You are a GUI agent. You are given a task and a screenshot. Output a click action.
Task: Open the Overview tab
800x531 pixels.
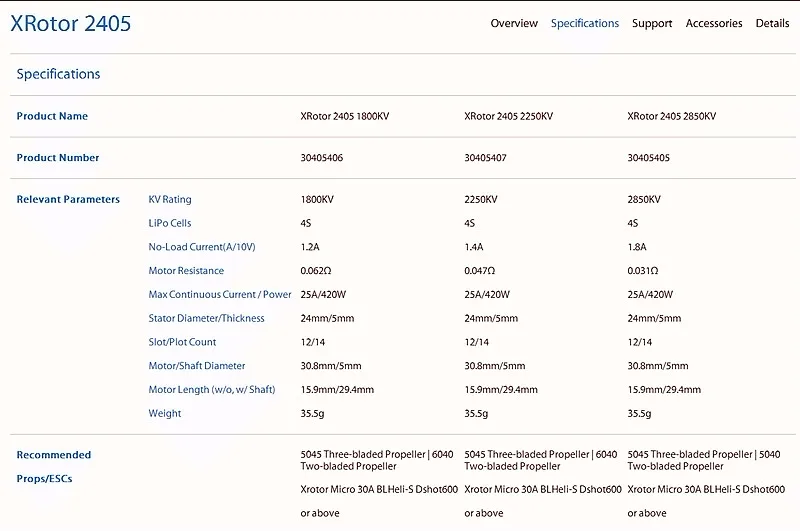click(x=514, y=23)
